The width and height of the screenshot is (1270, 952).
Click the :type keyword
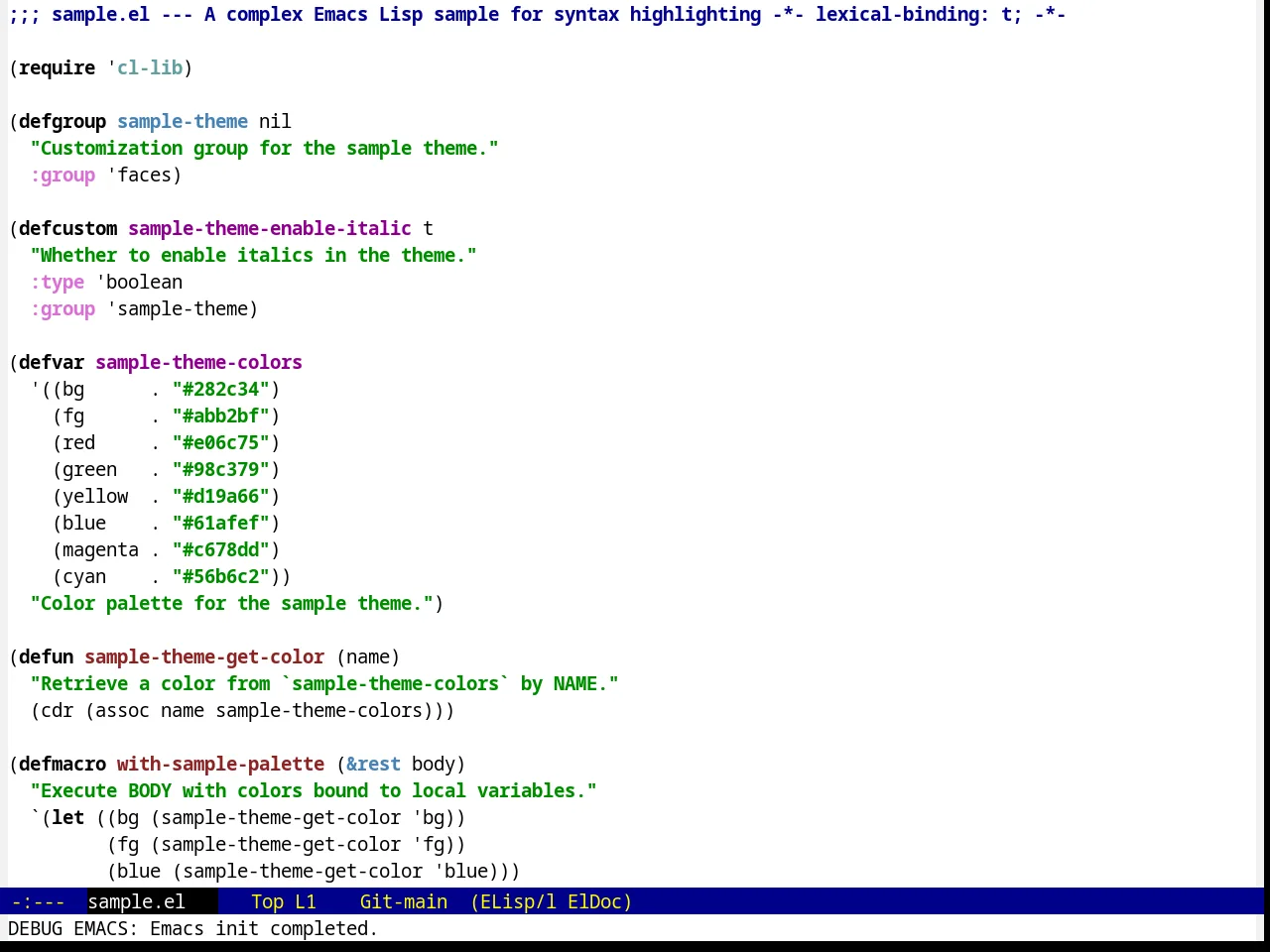pyautogui.click(x=57, y=282)
